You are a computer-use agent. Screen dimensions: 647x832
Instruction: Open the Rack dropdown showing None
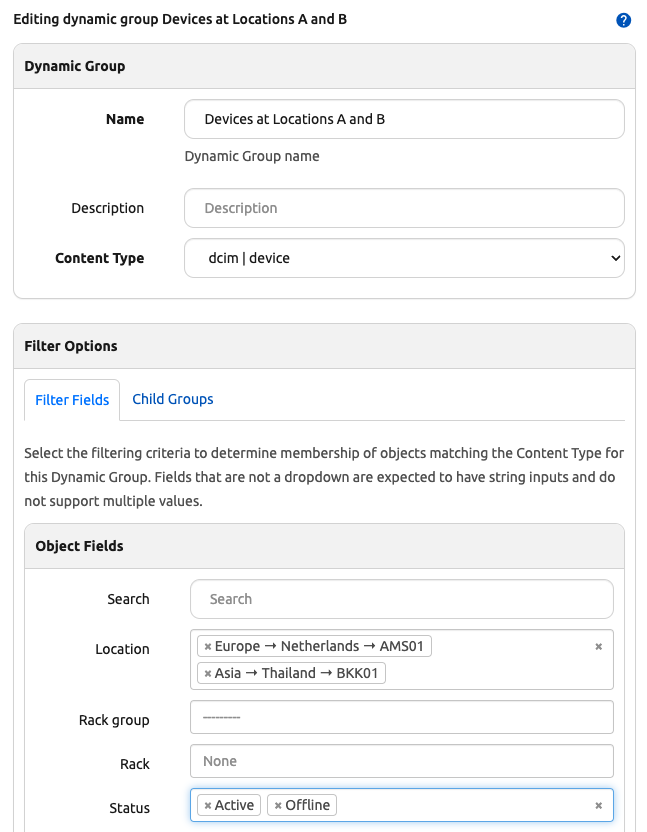click(400, 760)
